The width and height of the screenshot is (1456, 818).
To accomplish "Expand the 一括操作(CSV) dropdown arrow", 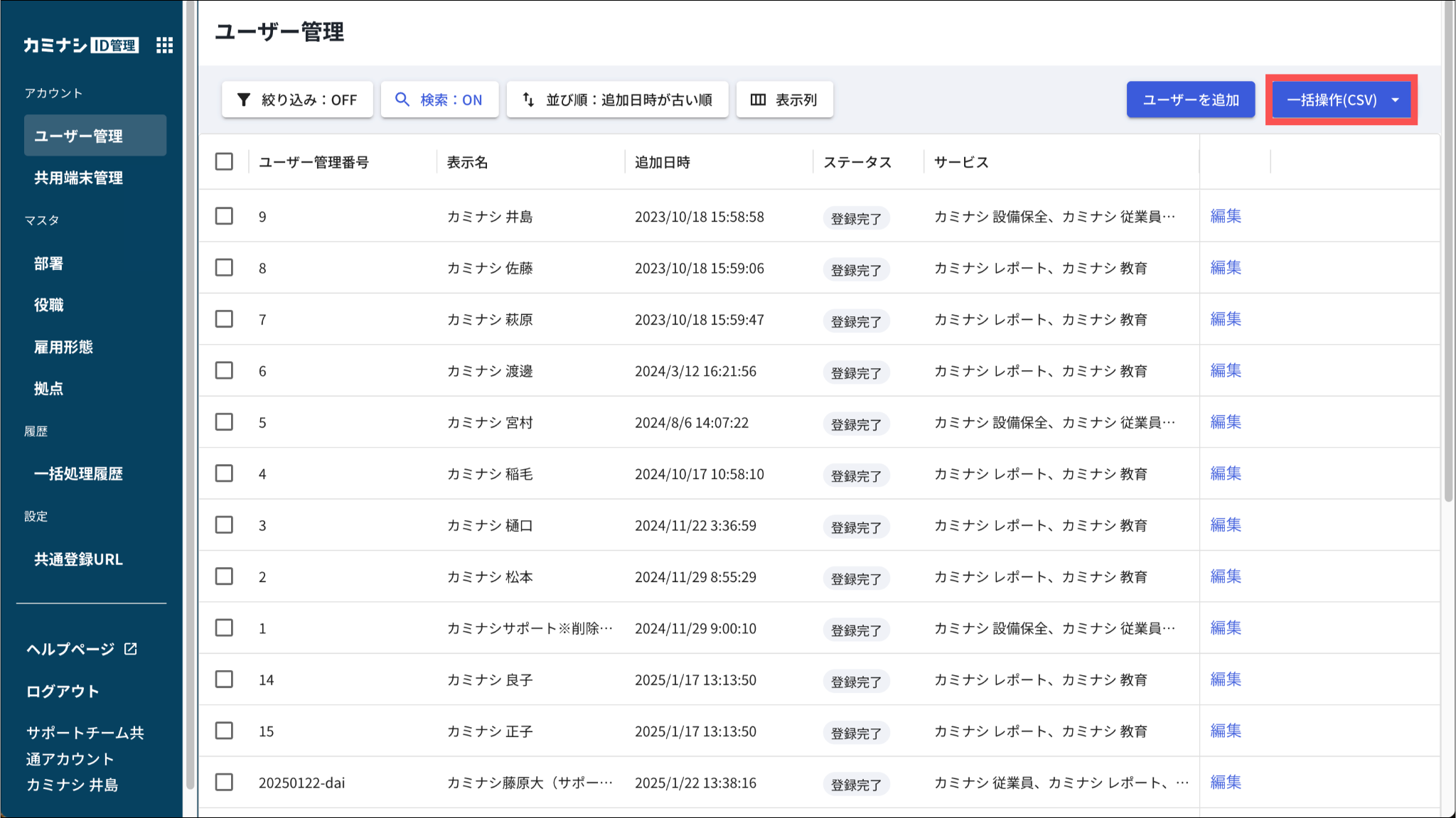I will 1395,99.
